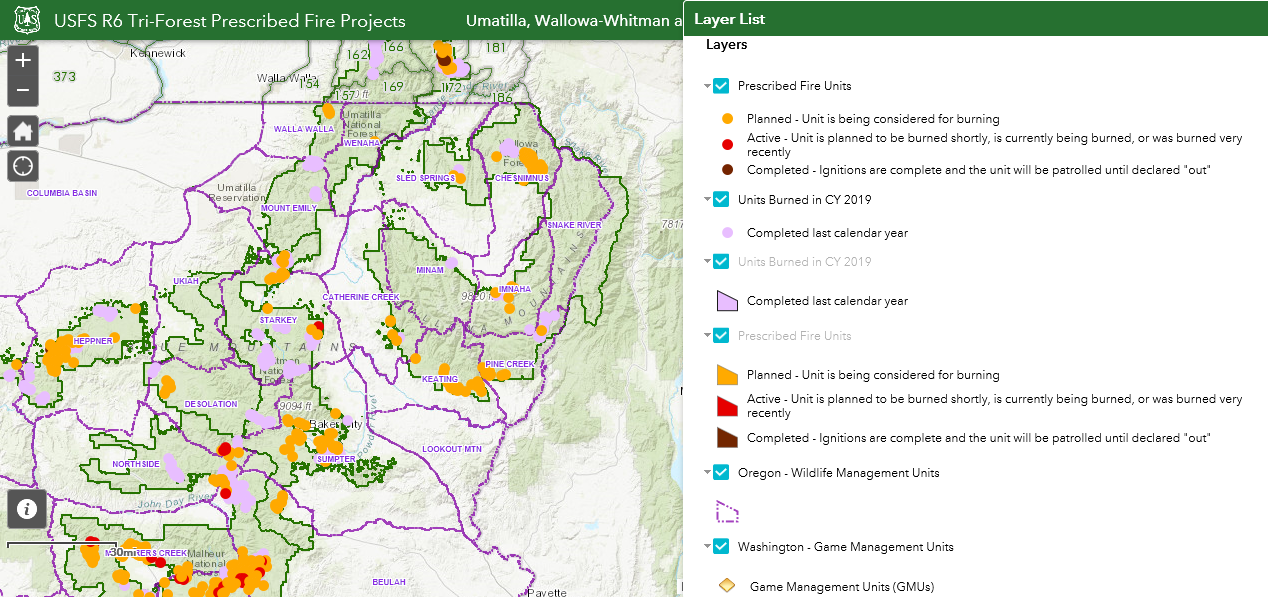Click the orange 'Planned' legend dot swatch
Viewport: 1268px width, 597px height.
coord(727,118)
